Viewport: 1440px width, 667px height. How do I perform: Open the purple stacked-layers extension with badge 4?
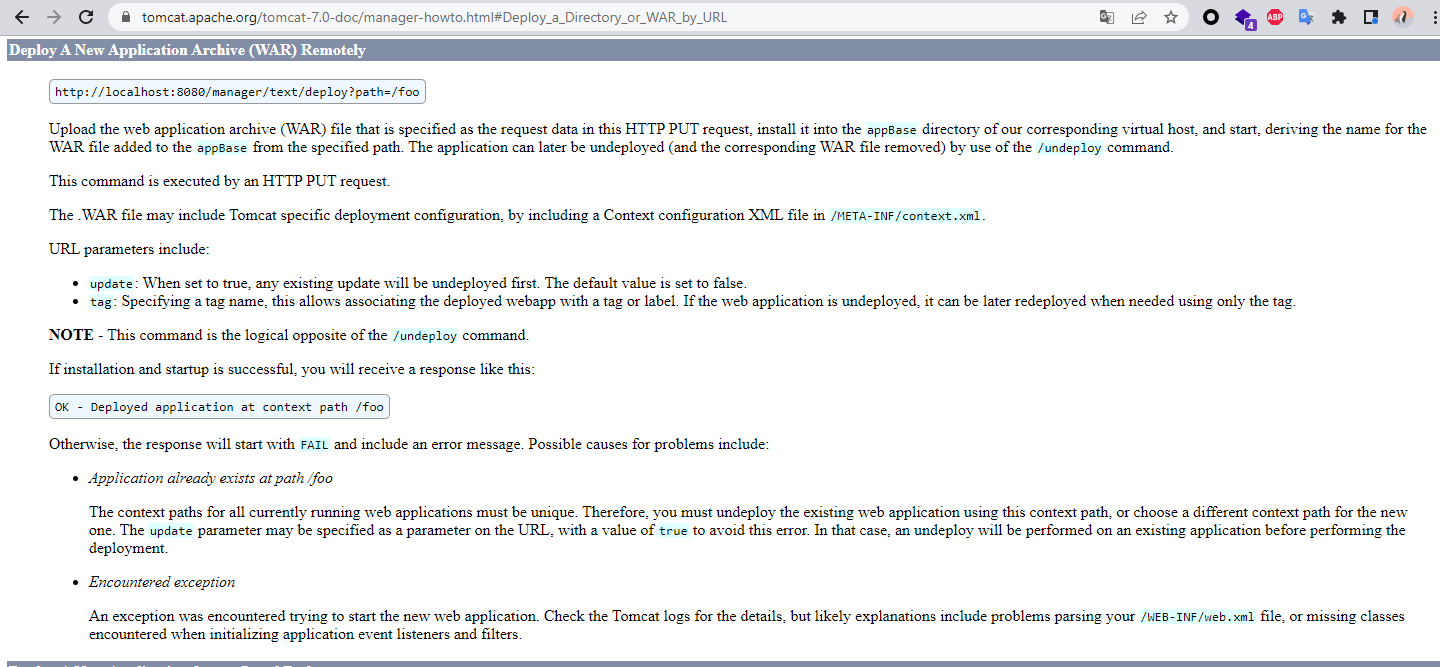click(1243, 18)
